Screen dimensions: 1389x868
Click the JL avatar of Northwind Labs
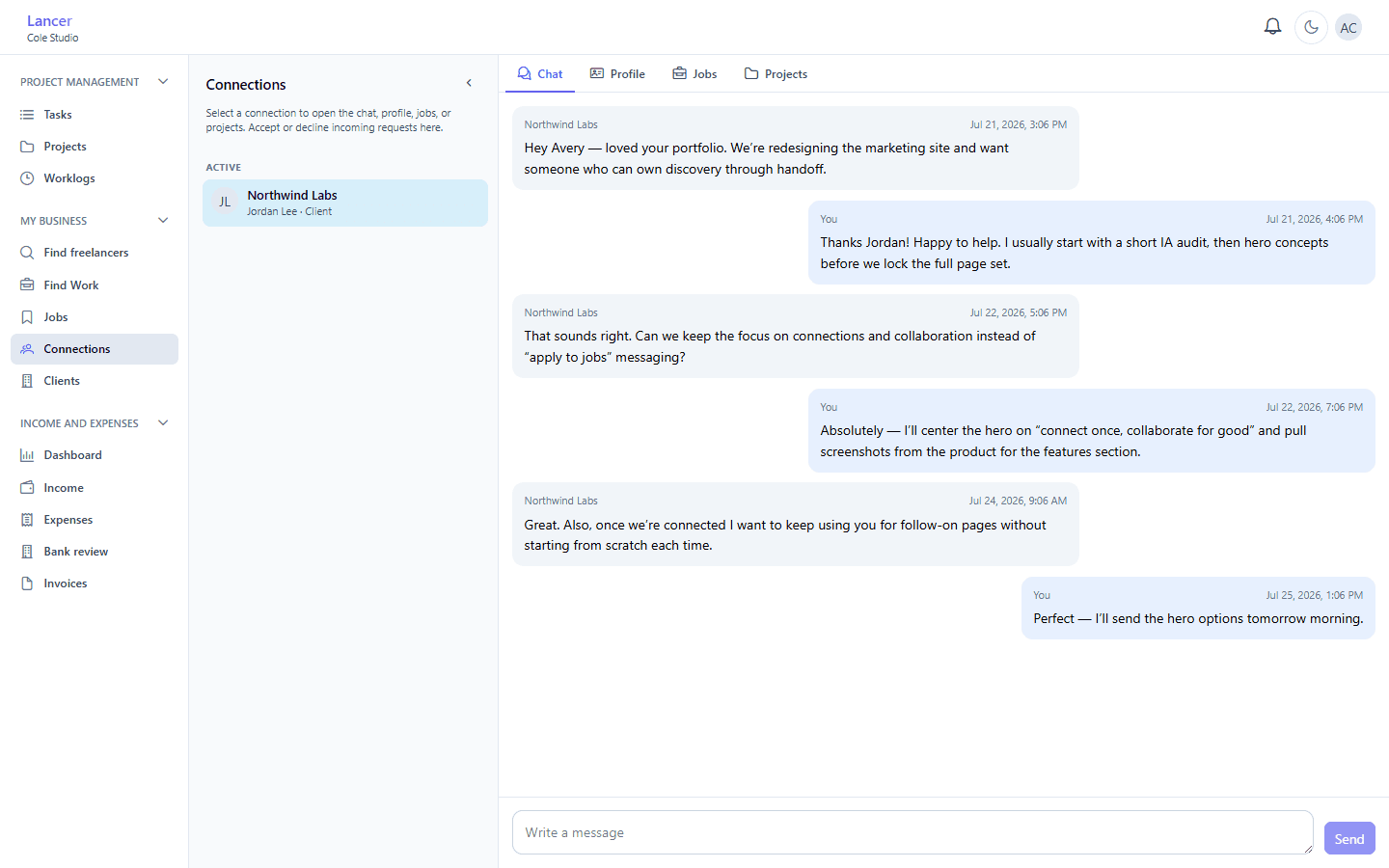pos(225,203)
